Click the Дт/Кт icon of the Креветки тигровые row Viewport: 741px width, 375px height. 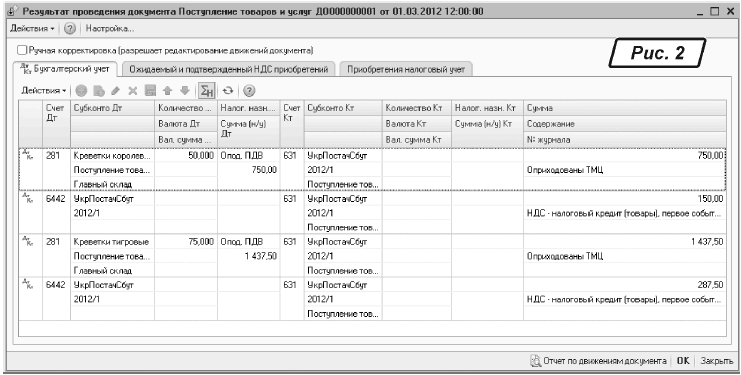[x=27, y=240]
